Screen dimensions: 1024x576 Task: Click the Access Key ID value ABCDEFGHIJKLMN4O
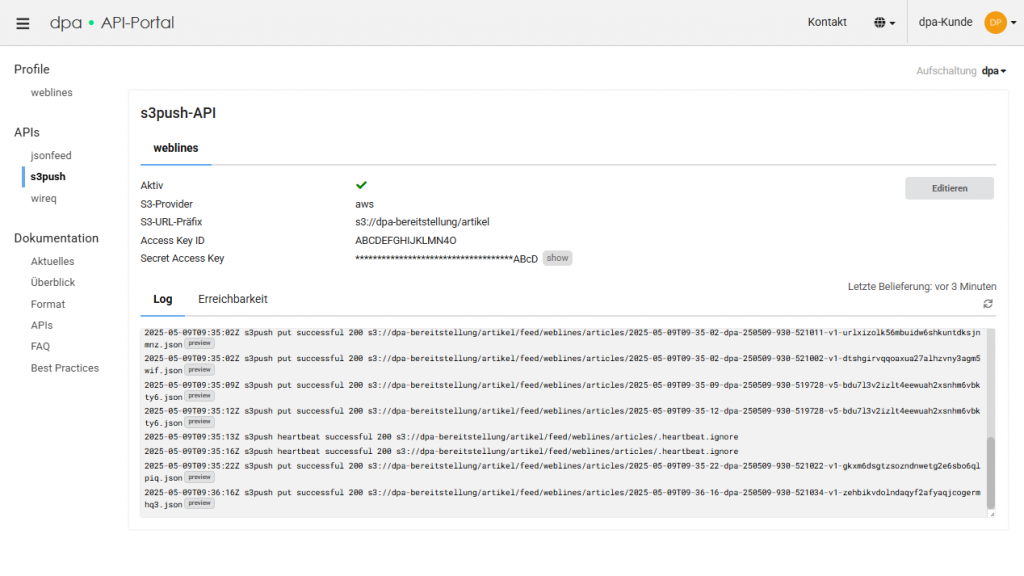(x=406, y=240)
